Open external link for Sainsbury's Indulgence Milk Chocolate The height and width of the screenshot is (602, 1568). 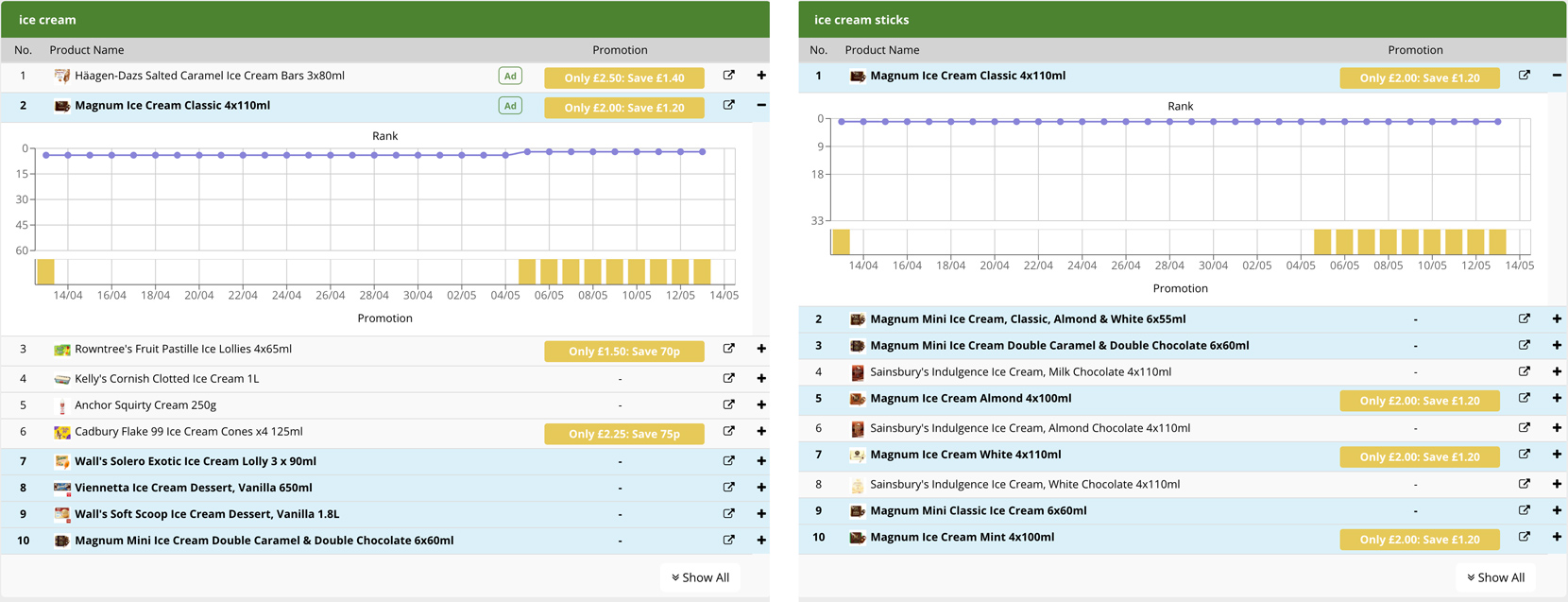(x=1524, y=372)
